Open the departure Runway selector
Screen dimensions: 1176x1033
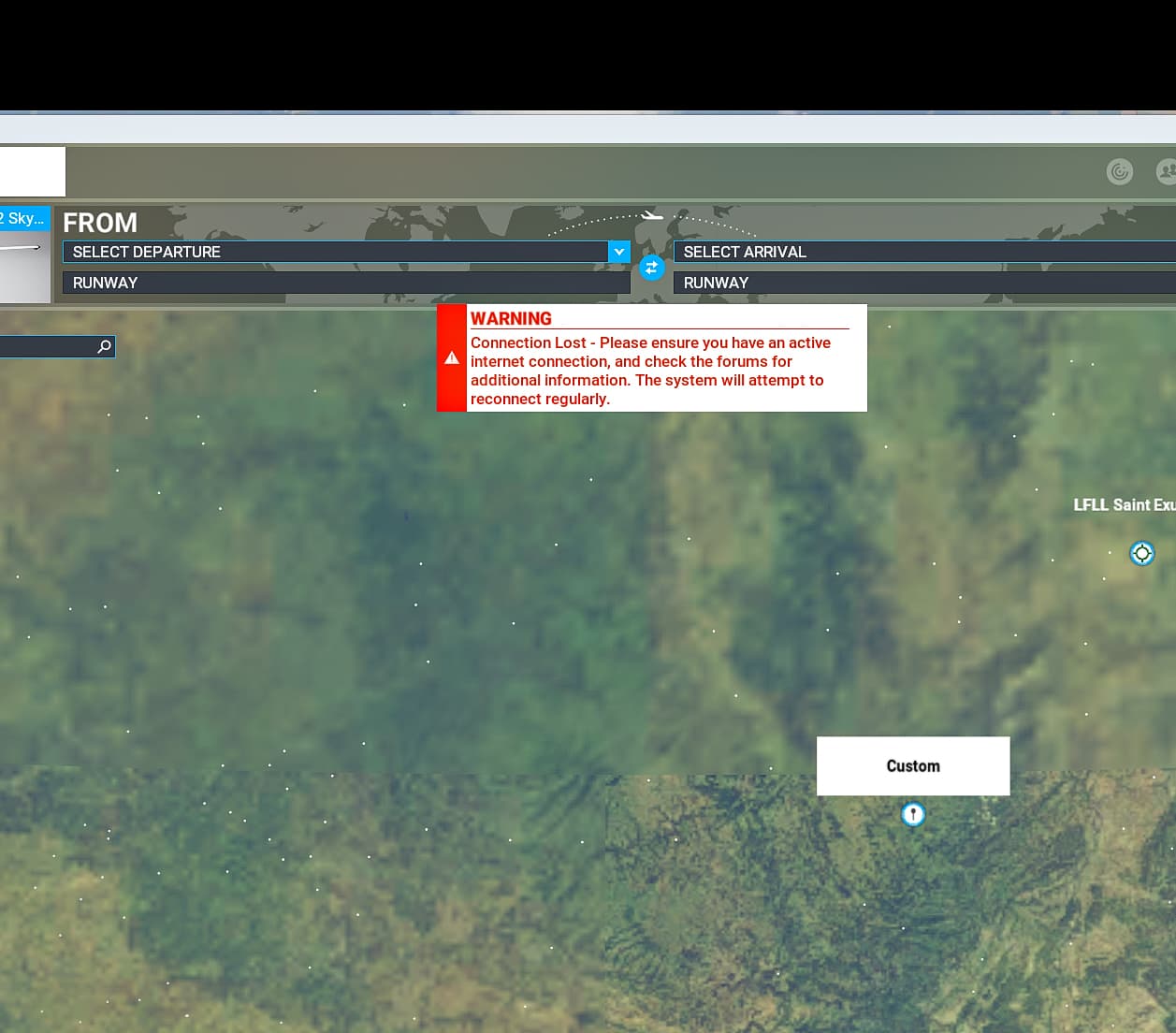346,283
